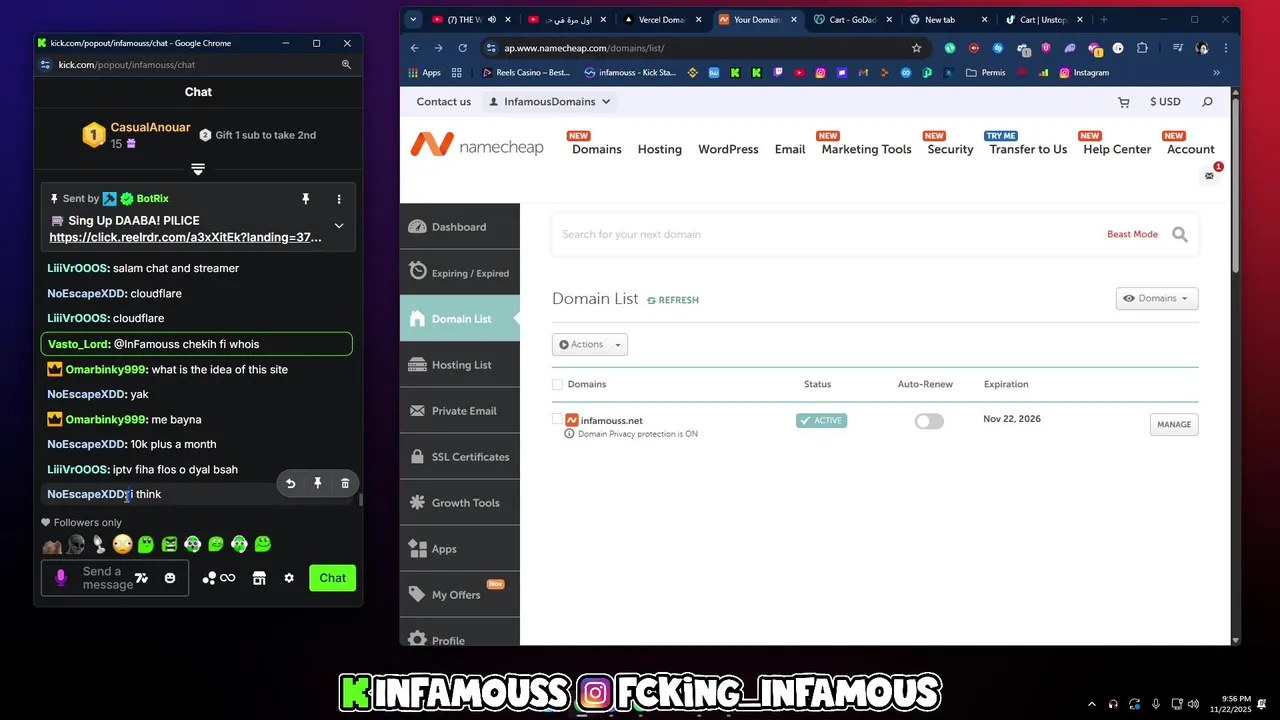Image resolution: width=1280 pixels, height=720 pixels.
Task: Open the Actions dropdown in Domain List
Action: pyautogui.click(x=590, y=344)
